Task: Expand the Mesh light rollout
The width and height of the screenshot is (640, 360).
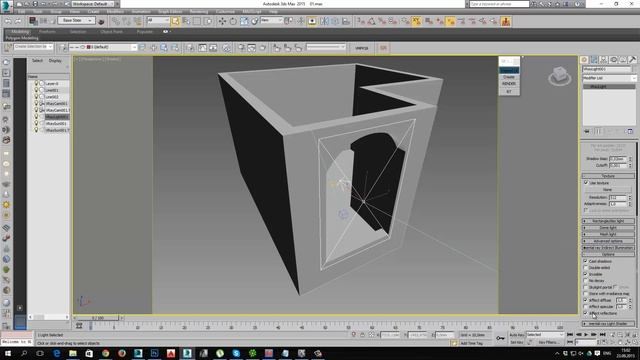Action: click(608, 234)
